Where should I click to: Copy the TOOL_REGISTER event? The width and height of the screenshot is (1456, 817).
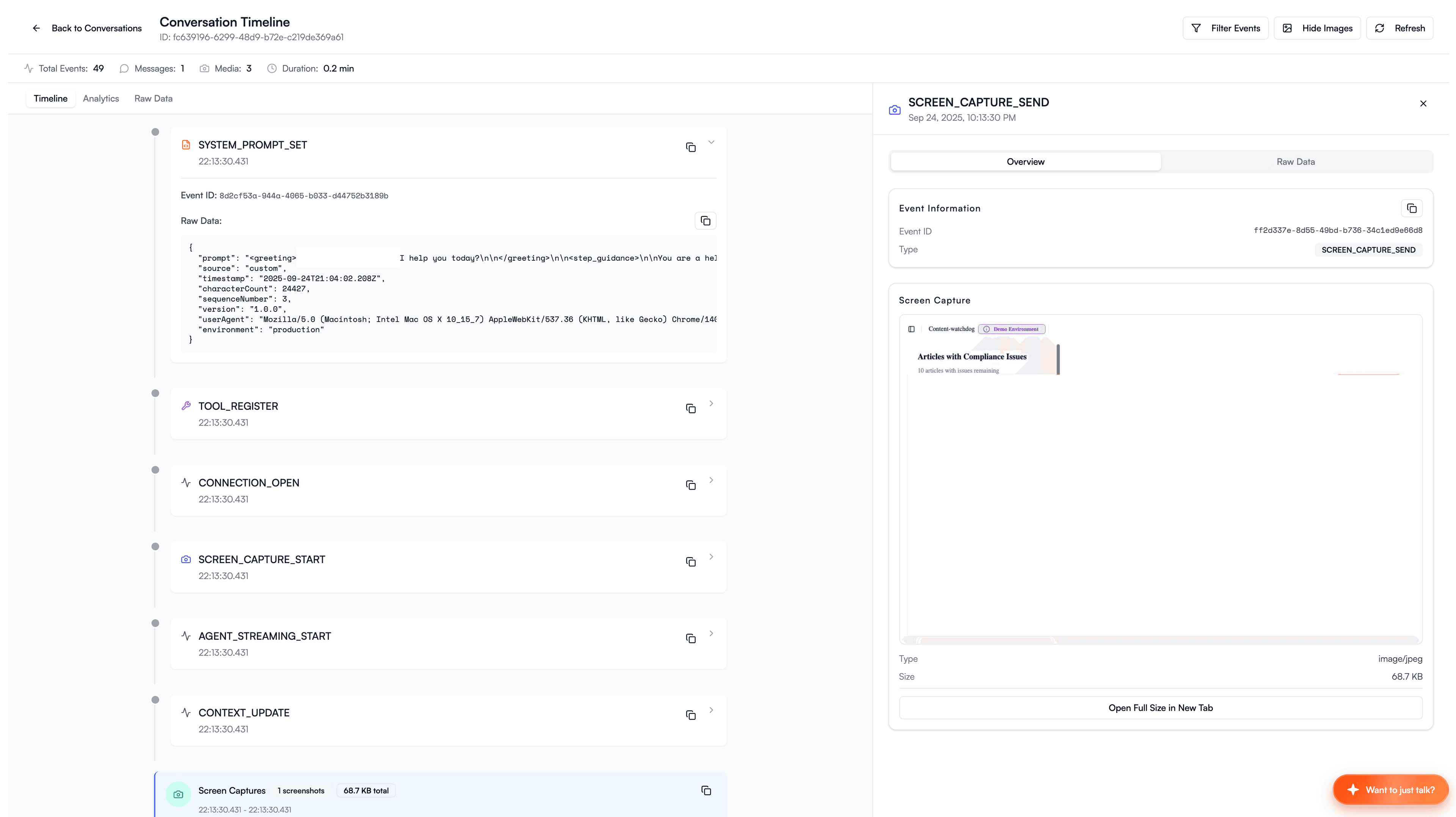click(x=691, y=408)
